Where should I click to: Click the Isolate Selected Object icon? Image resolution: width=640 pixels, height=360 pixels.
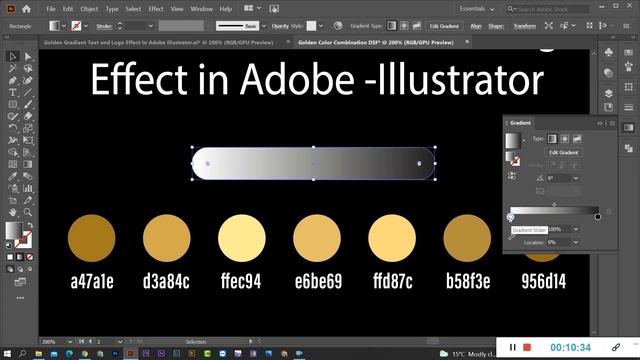pyautogui.click(x=549, y=26)
